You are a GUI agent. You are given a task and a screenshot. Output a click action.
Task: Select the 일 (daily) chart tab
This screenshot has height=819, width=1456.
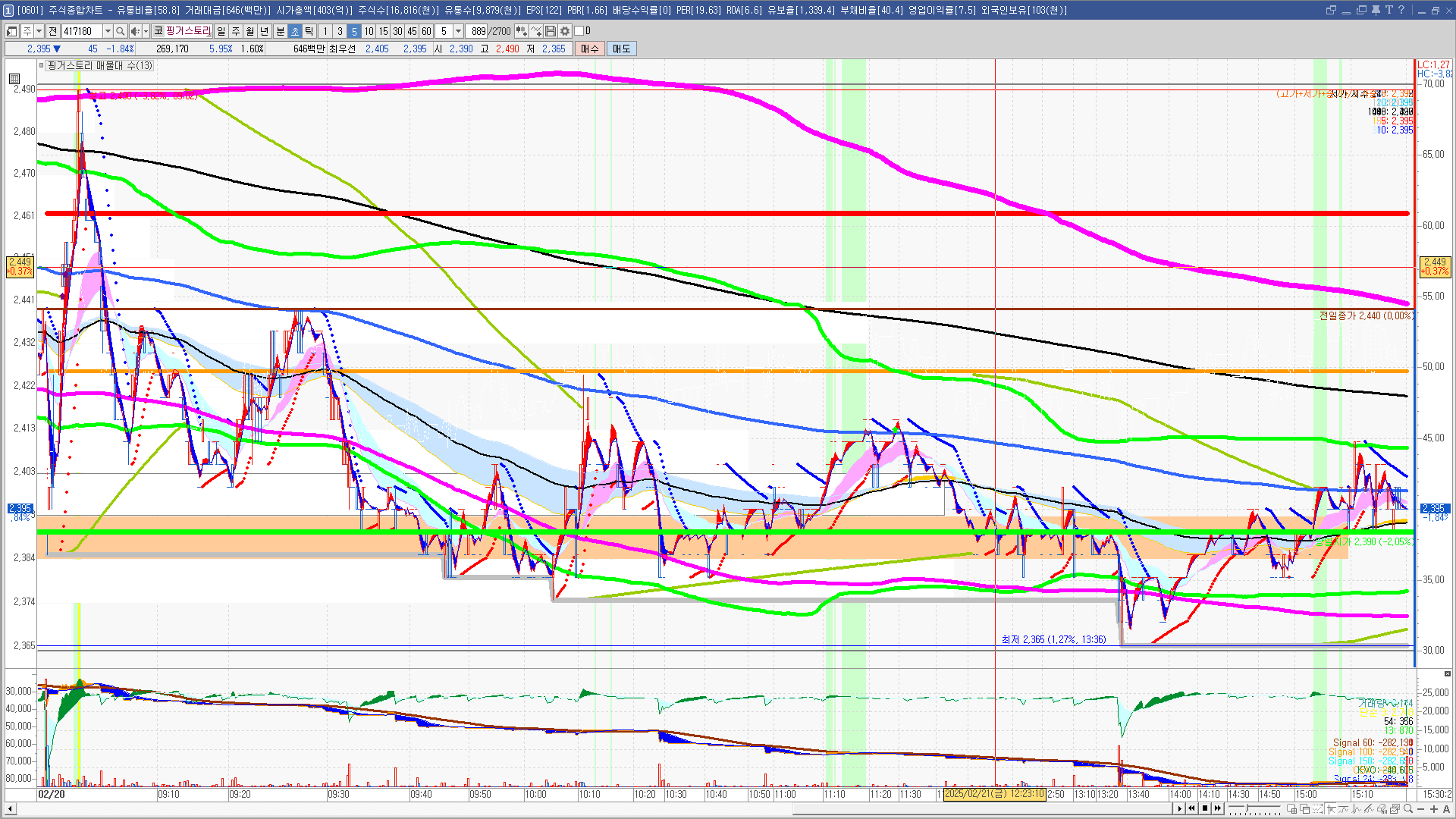pyautogui.click(x=221, y=31)
